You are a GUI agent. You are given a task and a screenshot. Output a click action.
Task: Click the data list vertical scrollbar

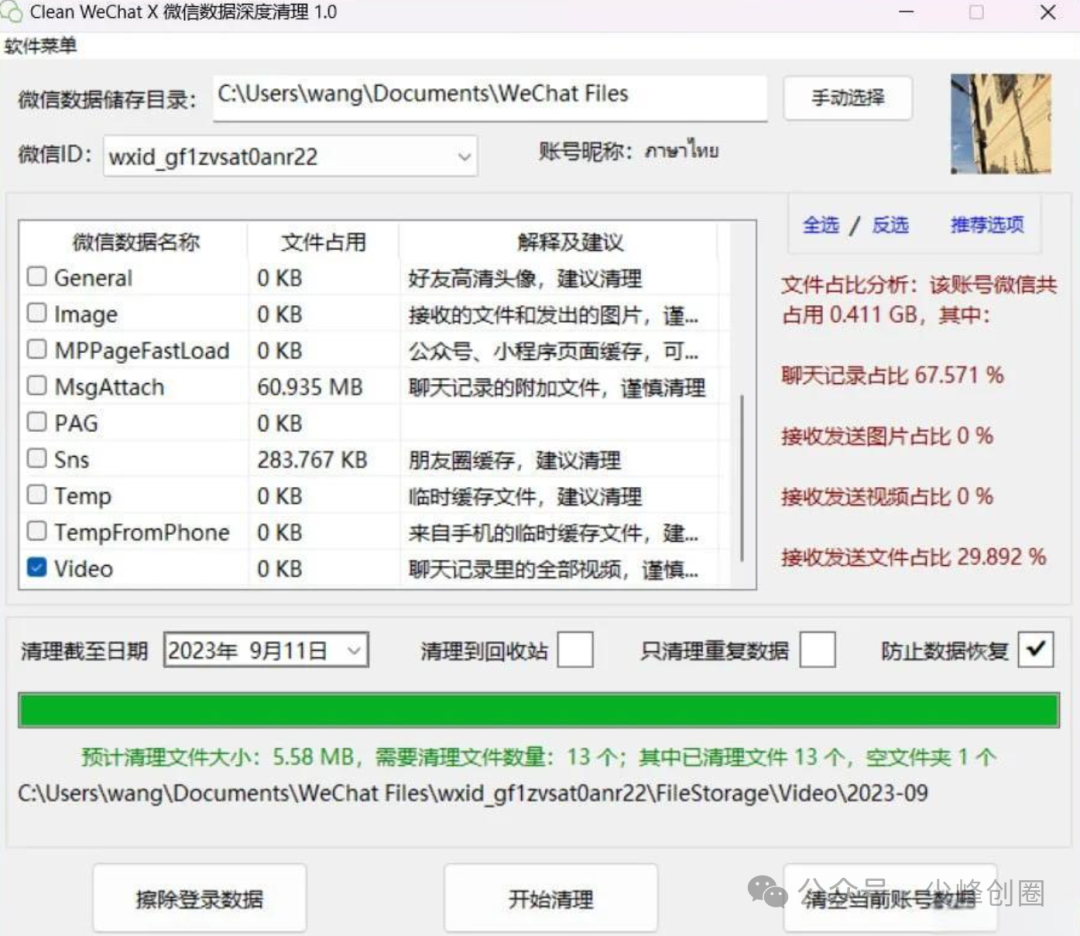(742, 478)
